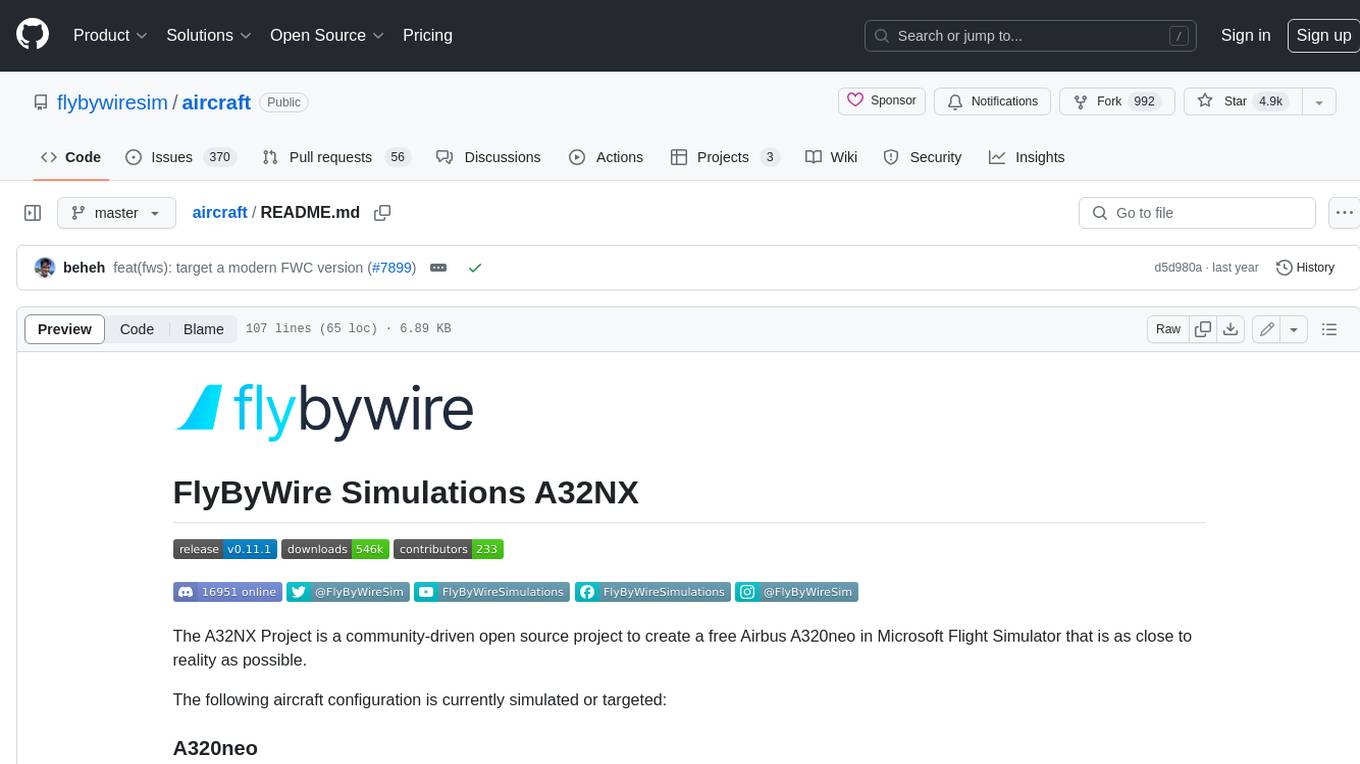This screenshot has width=1360, height=764.
Task: Click the Sign up button
Action: point(1323,35)
